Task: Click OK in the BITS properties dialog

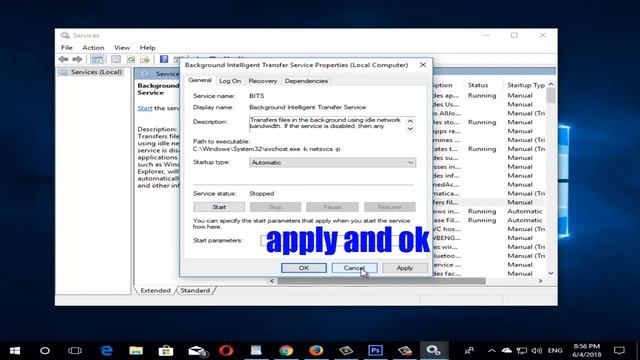Action: [304, 268]
